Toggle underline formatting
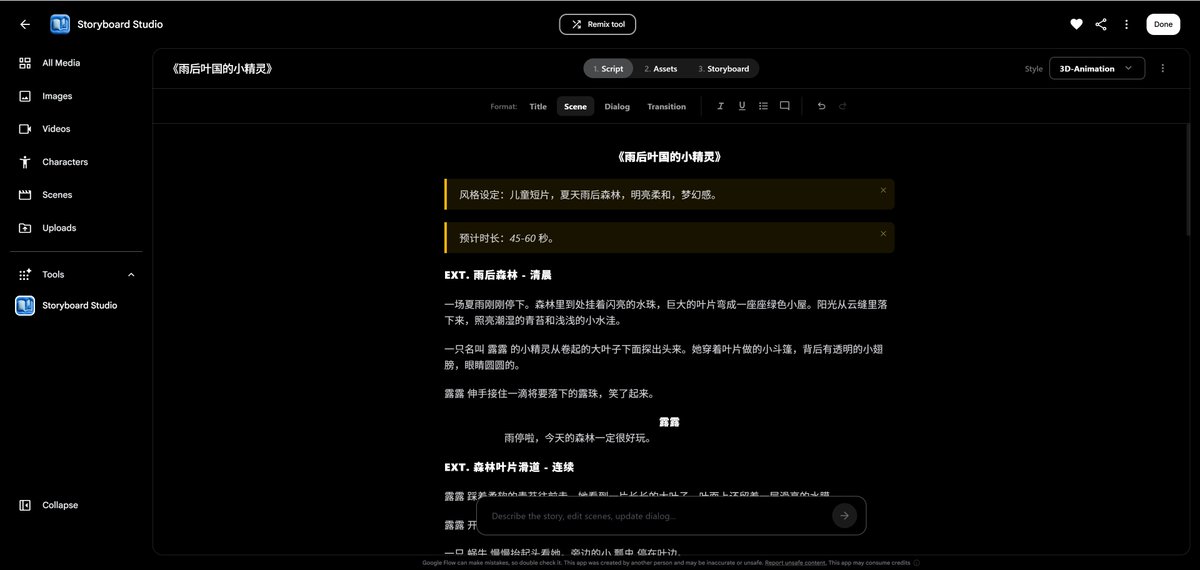Screen dimensions: 1200x570 pyautogui.click(x=742, y=106)
